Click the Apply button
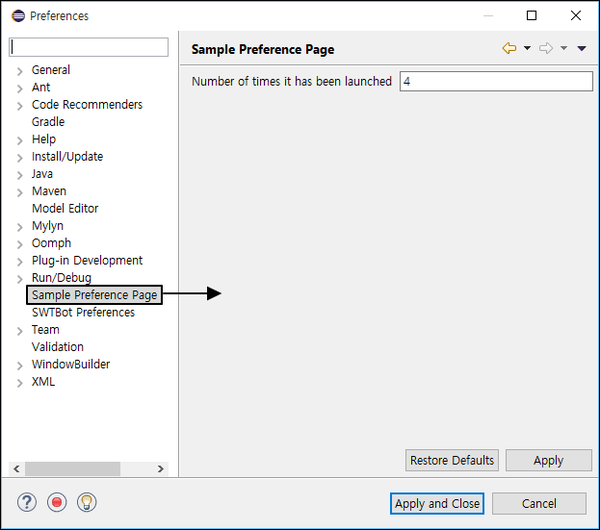 click(549, 460)
